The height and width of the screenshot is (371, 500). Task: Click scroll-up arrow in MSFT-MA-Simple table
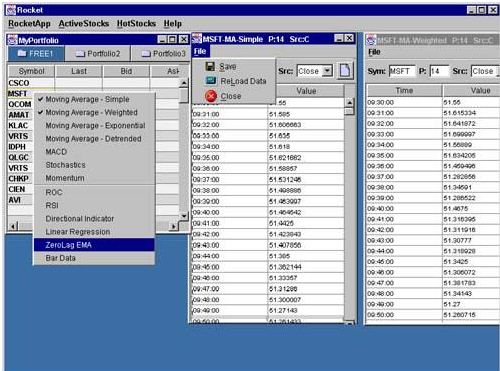[349, 102]
